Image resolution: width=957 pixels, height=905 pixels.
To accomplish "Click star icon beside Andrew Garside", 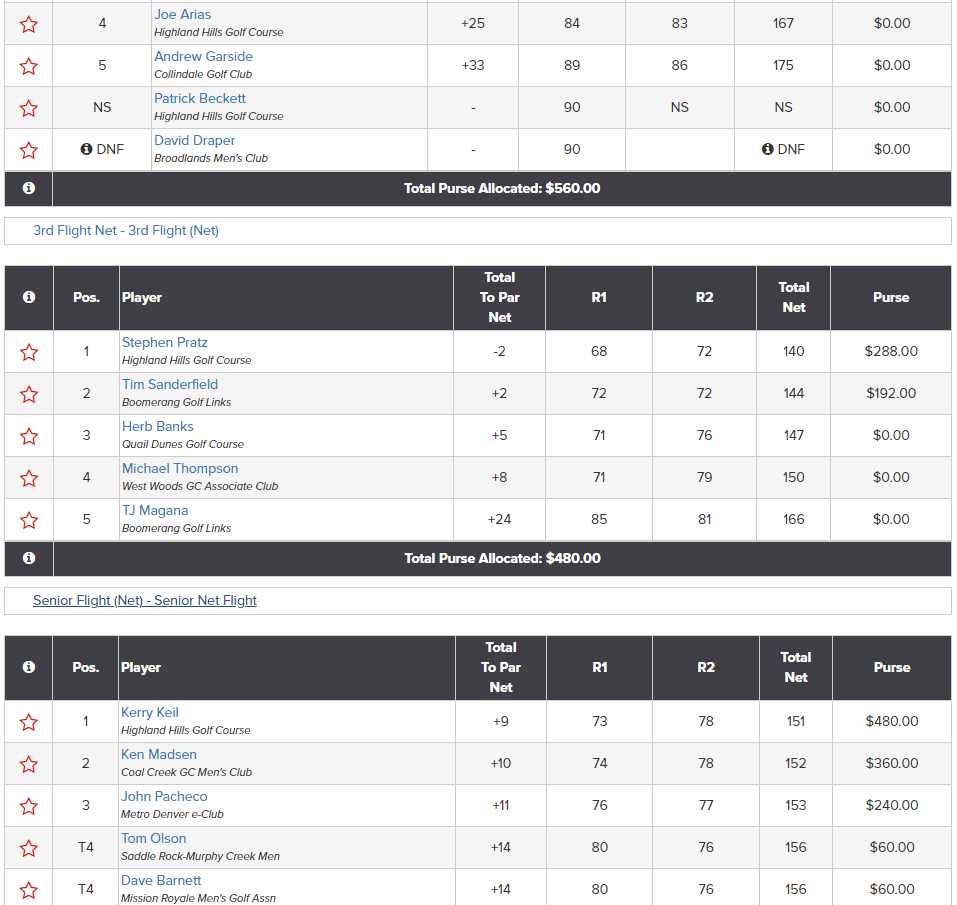I will (29, 66).
